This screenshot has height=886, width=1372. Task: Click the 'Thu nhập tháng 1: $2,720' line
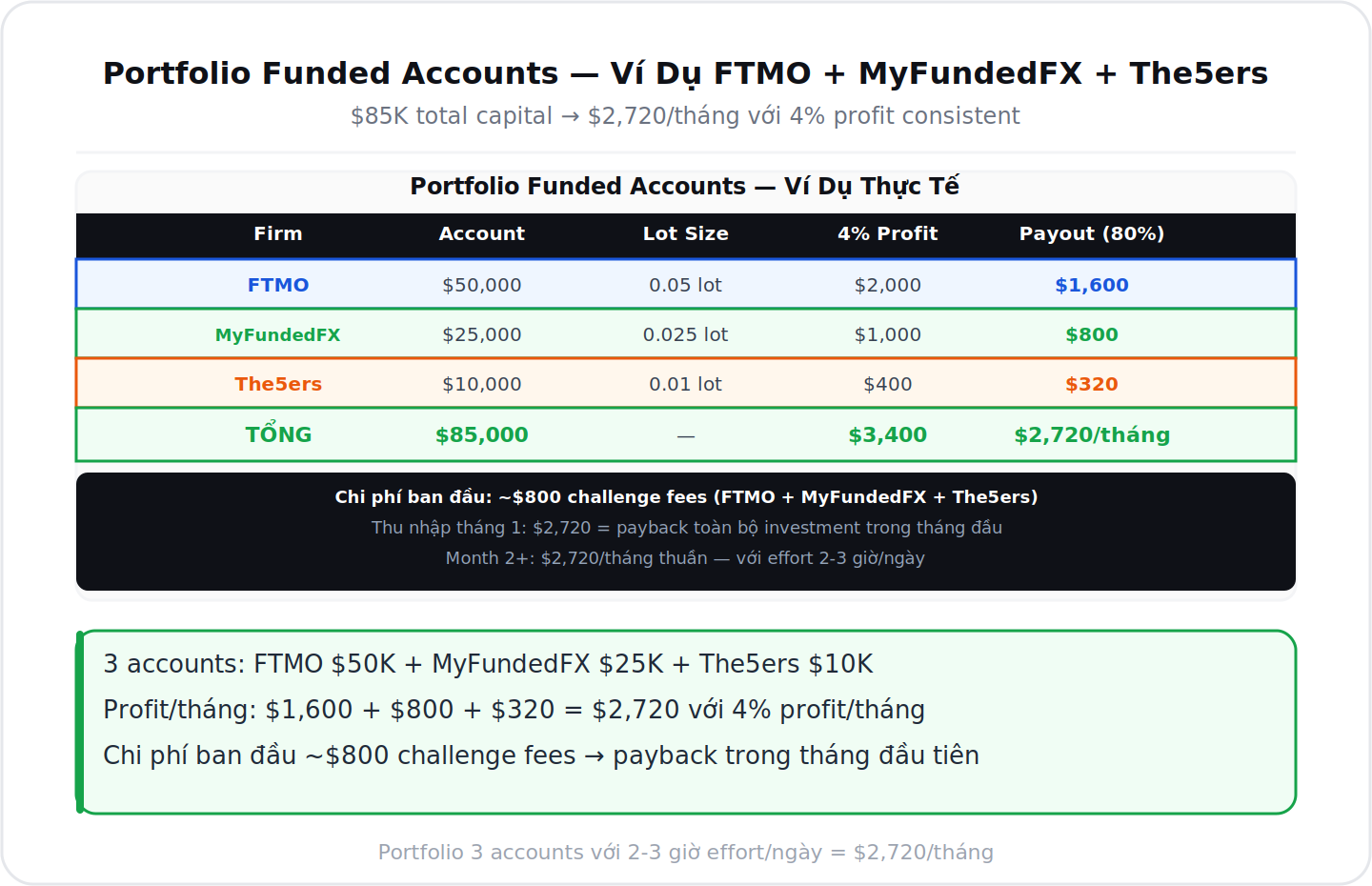[686, 527]
